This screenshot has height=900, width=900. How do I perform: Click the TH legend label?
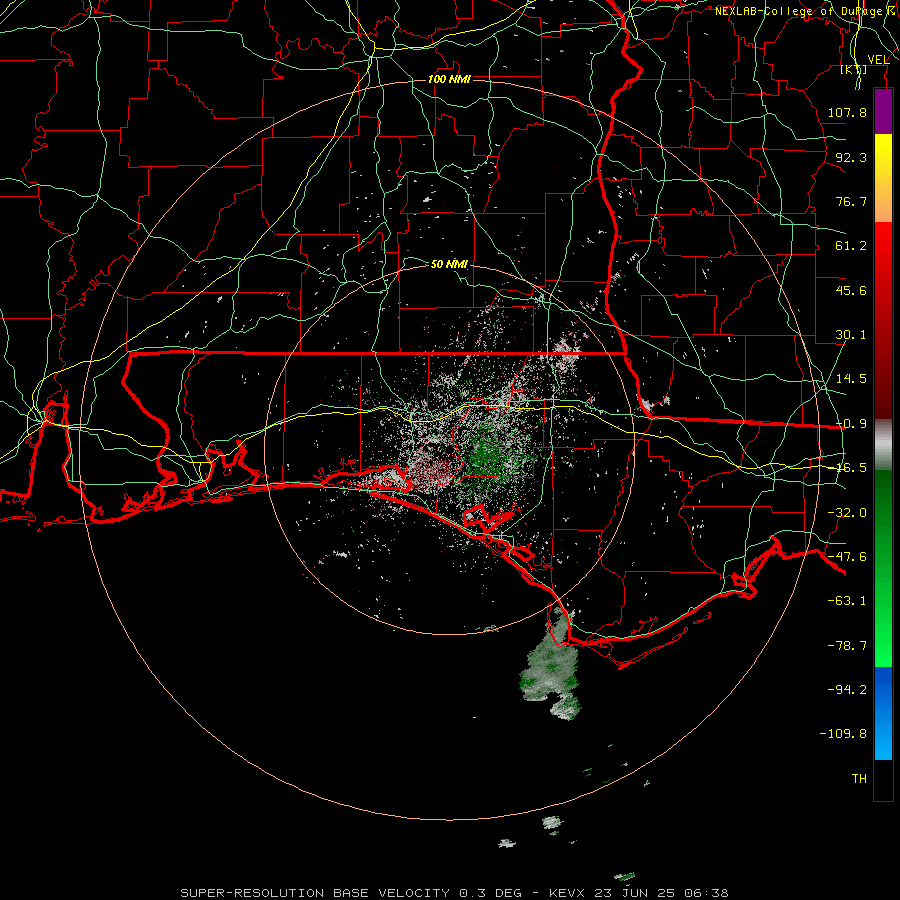click(x=859, y=779)
